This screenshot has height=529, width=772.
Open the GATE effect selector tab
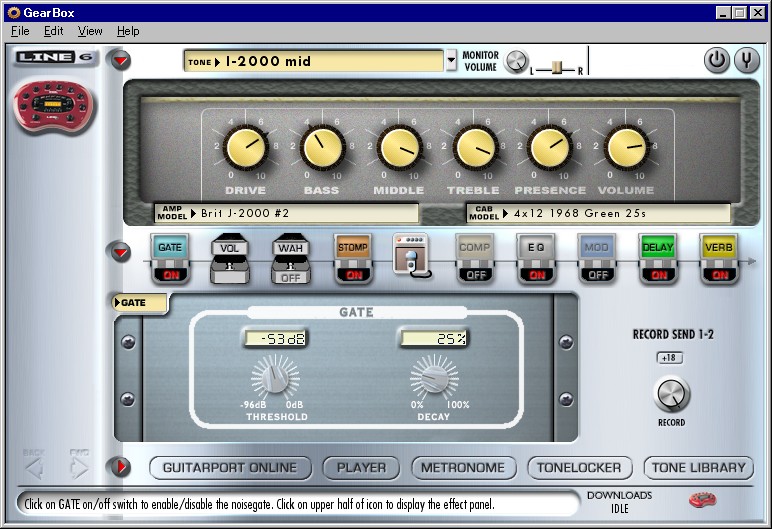140,303
